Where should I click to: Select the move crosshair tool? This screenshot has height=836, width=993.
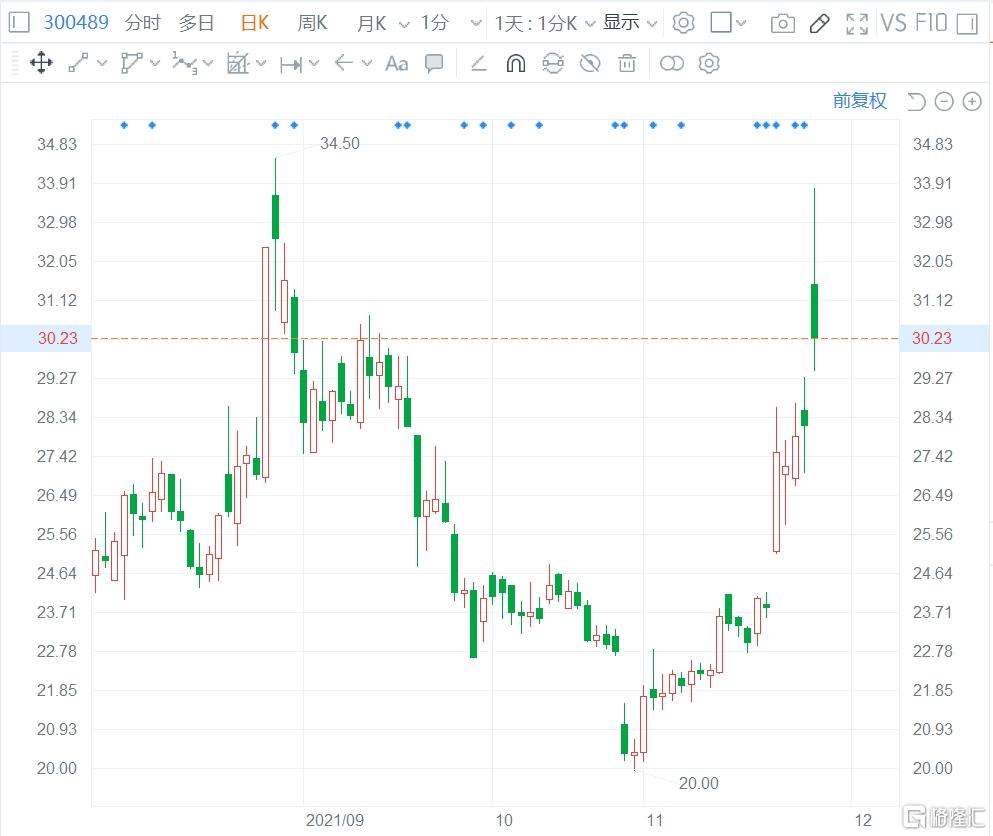(x=41, y=63)
